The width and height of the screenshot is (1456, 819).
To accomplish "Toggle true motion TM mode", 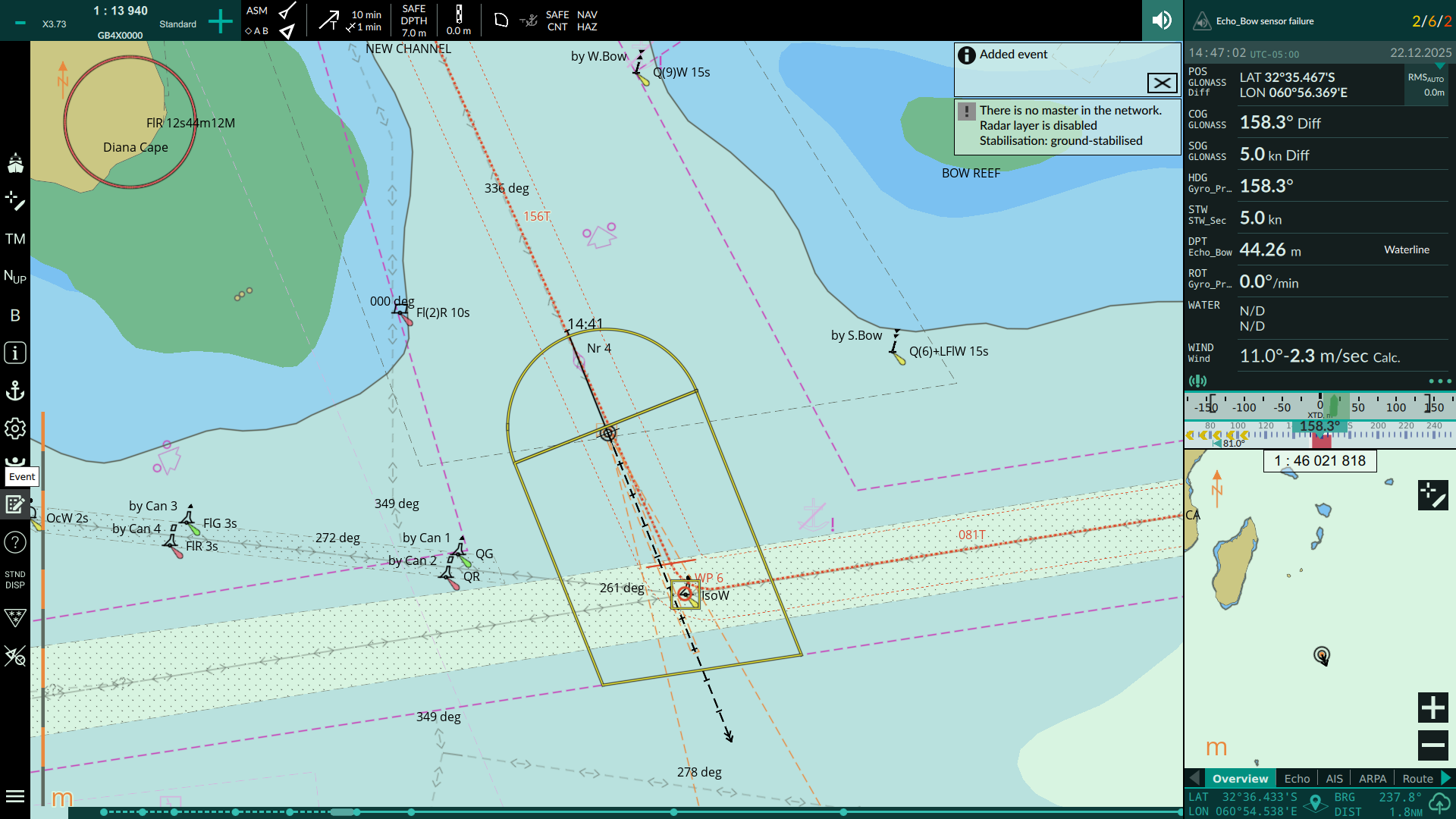I will coord(15,239).
